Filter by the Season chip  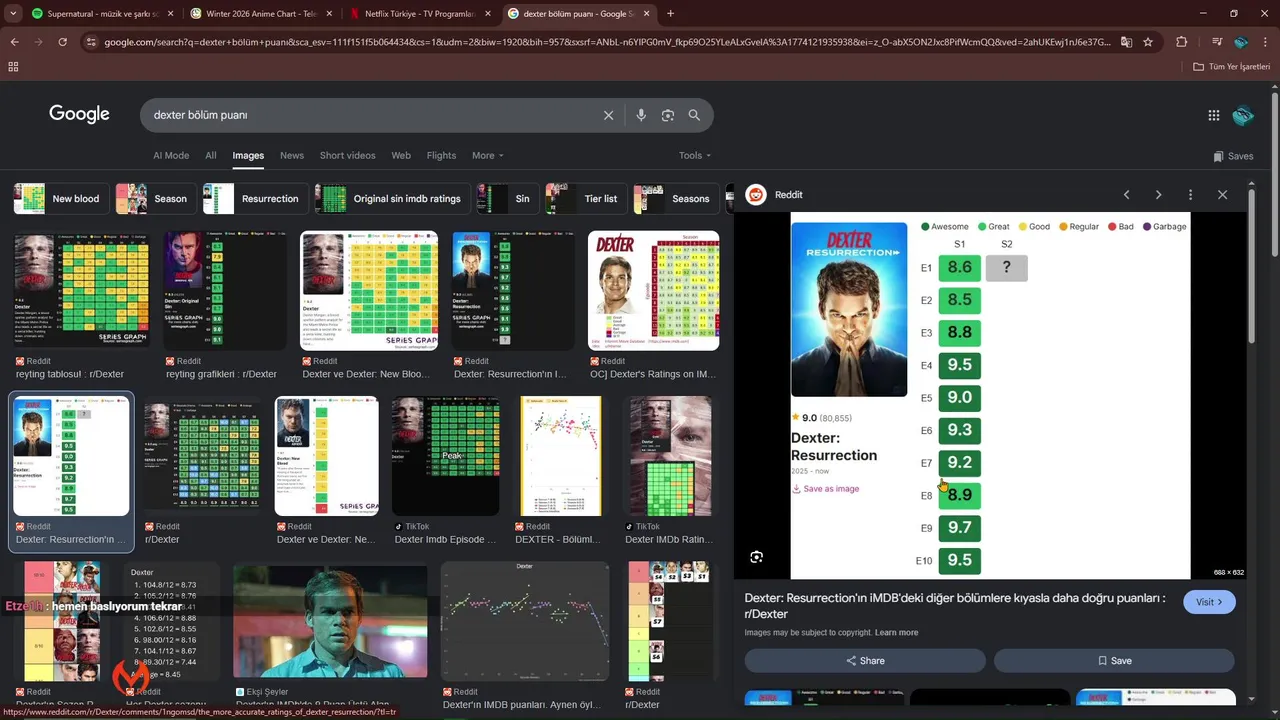(155, 199)
